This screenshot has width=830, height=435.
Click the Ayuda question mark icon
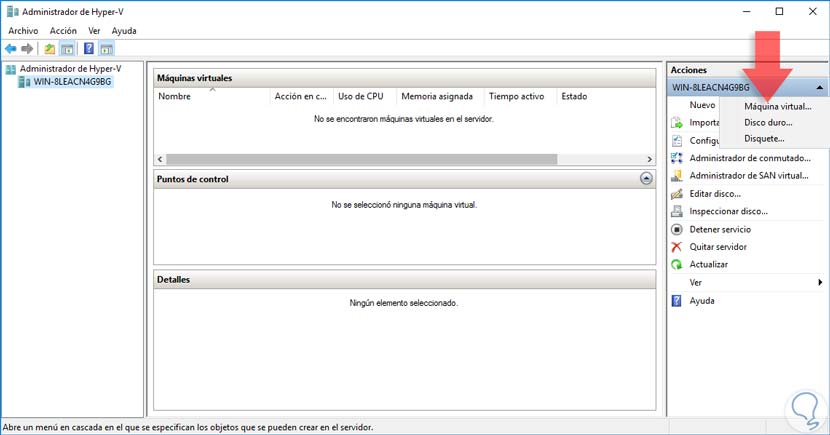pos(676,301)
